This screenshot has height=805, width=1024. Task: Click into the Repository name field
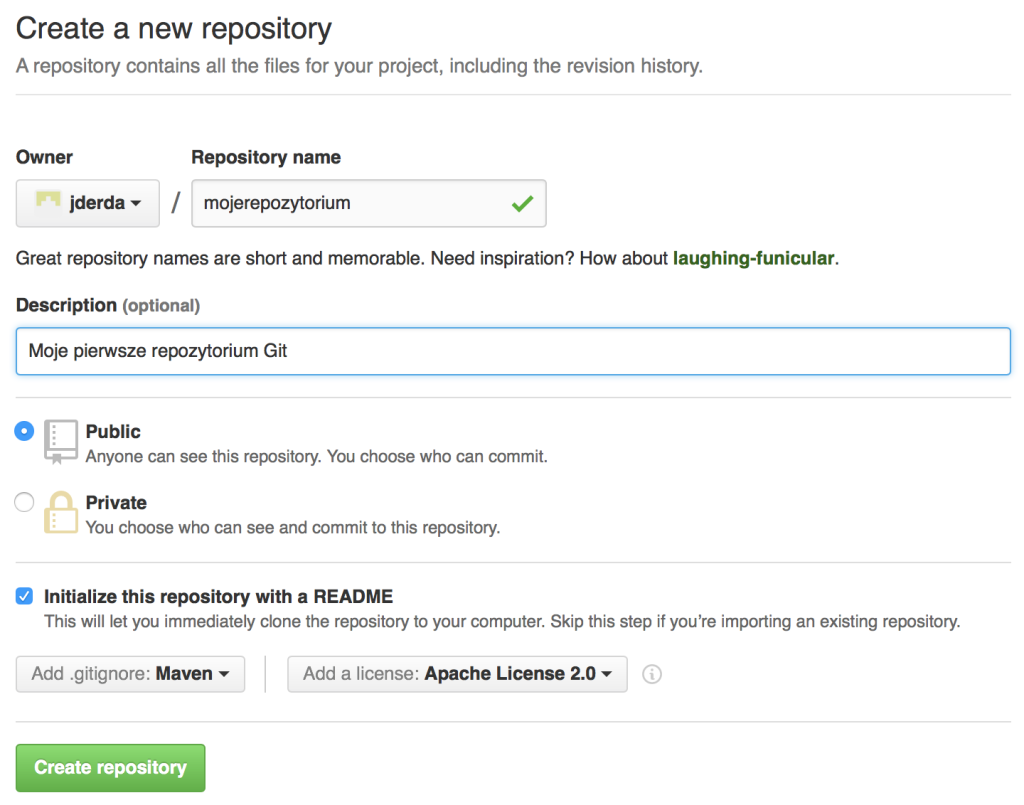[368, 203]
